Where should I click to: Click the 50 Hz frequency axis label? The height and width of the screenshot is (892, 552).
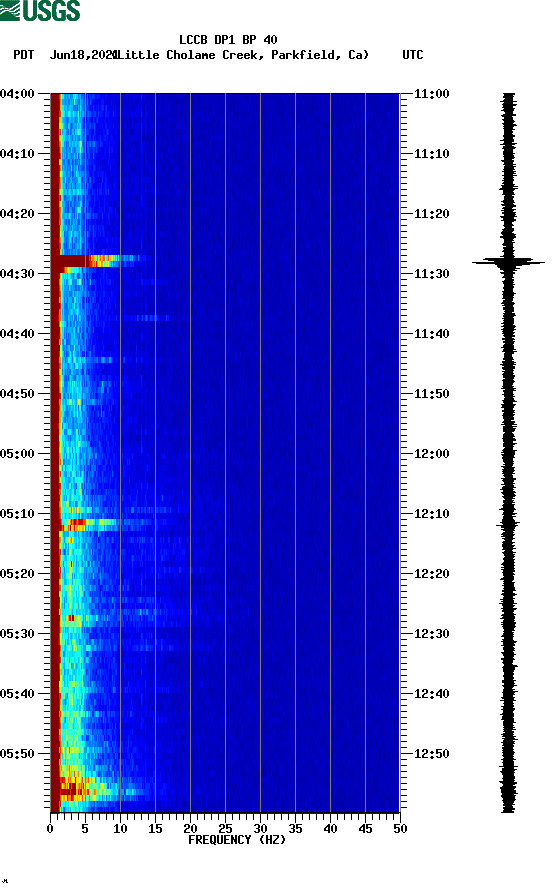[x=400, y=829]
